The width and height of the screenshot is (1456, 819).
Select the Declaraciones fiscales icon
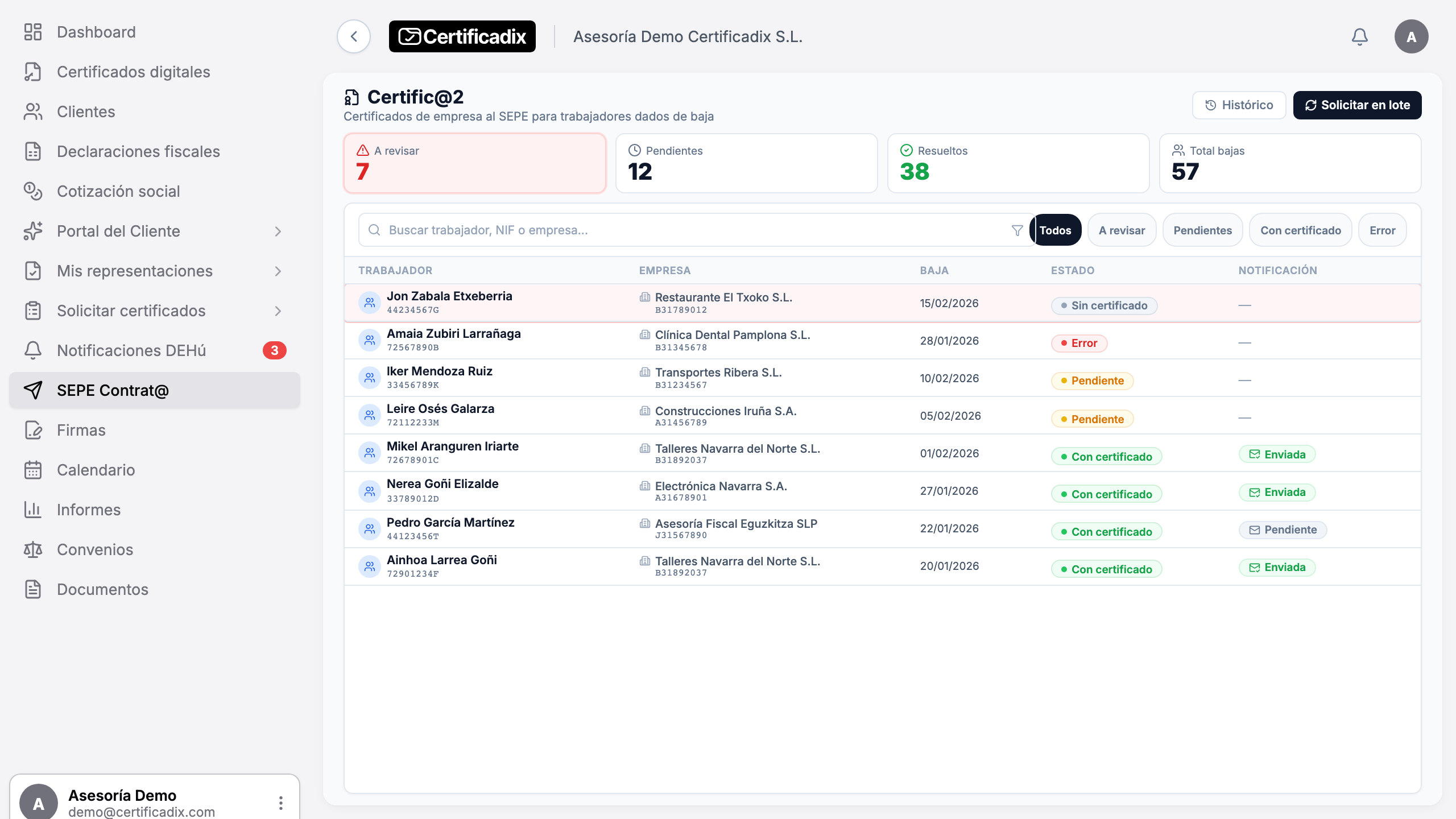click(x=33, y=151)
